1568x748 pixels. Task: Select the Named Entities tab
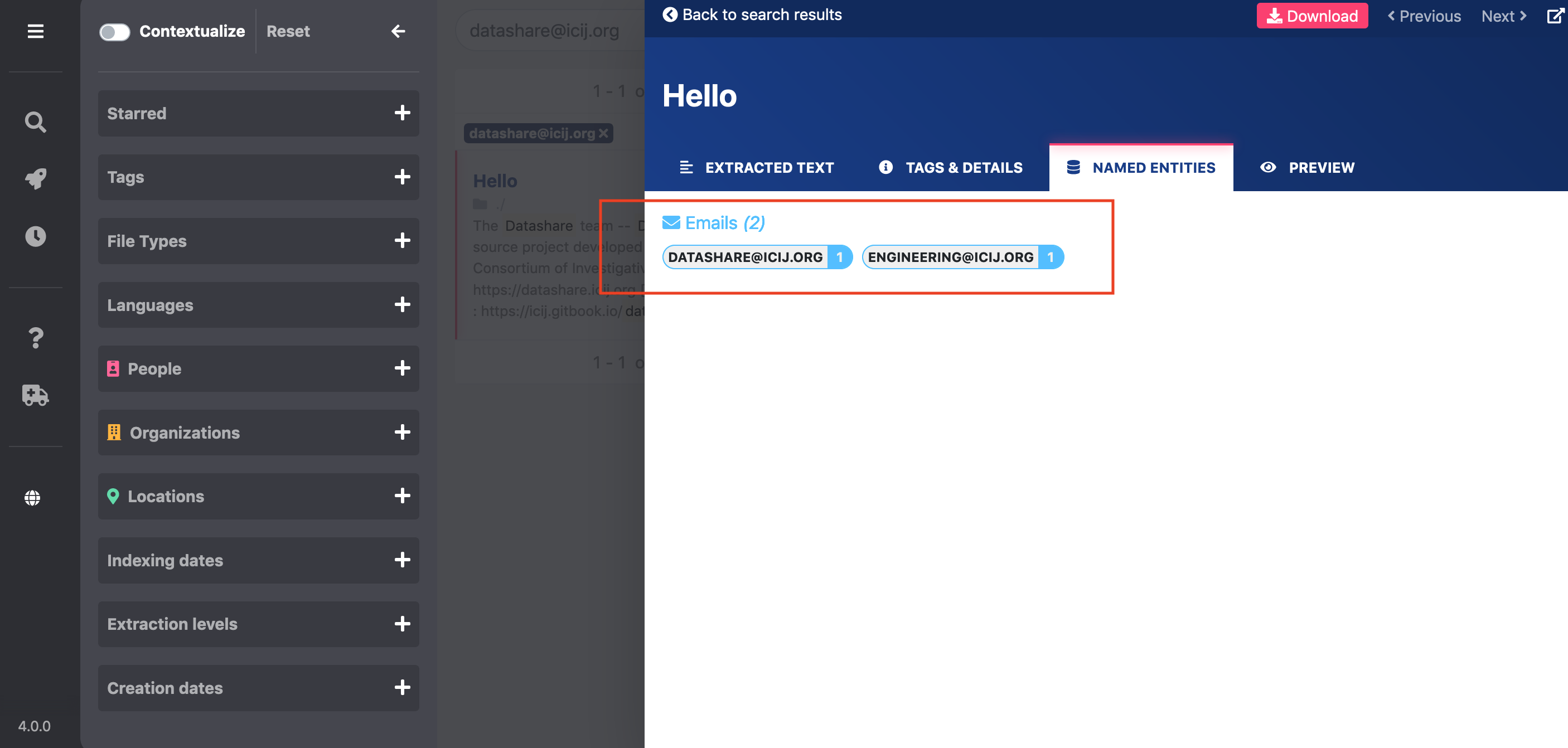point(1141,167)
